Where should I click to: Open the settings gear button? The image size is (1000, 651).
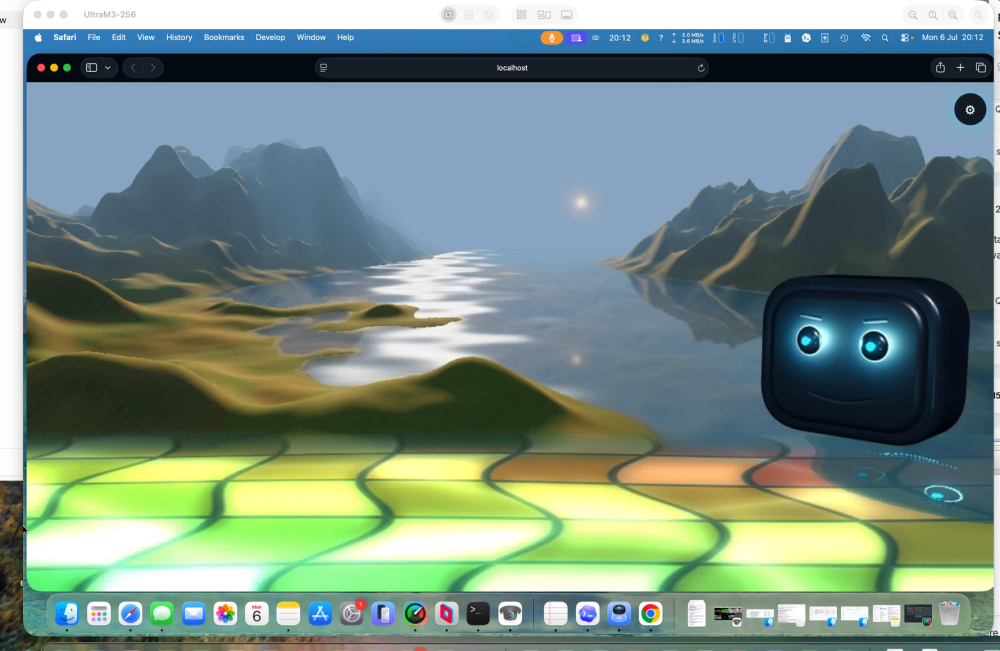click(x=969, y=110)
